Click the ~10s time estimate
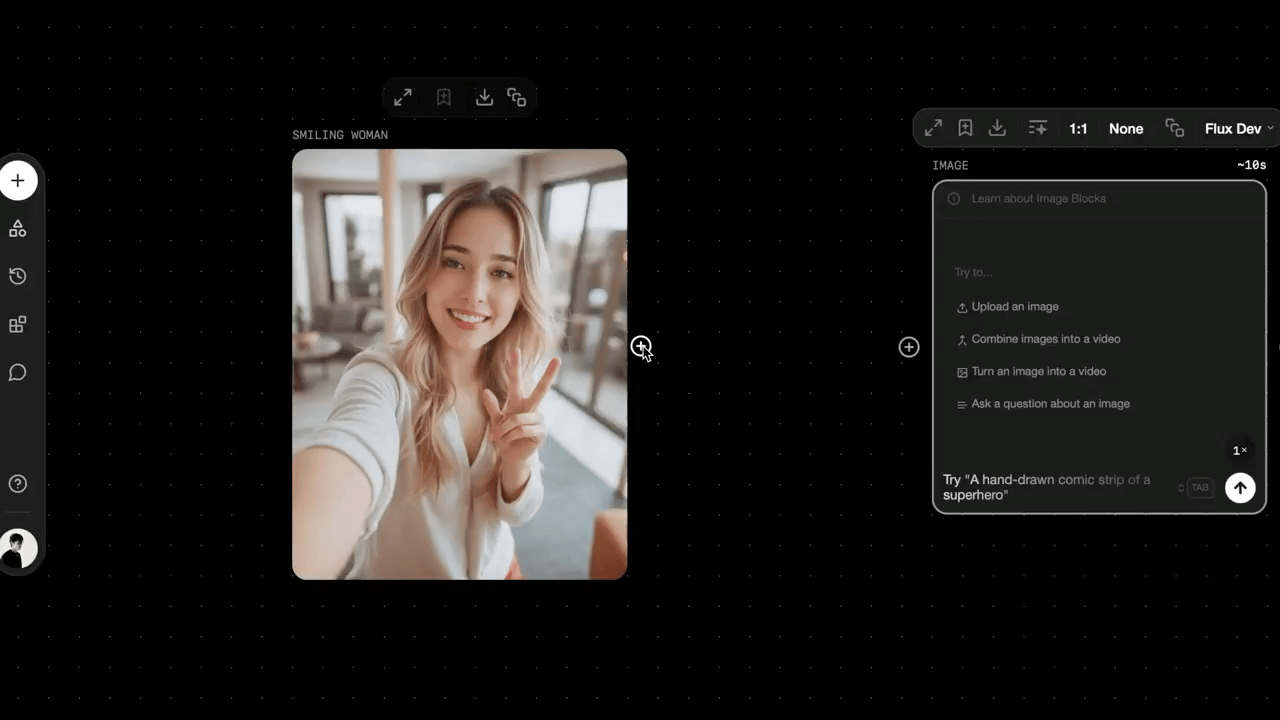The height and width of the screenshot is (720, 1280). (x=1251, y=166)
